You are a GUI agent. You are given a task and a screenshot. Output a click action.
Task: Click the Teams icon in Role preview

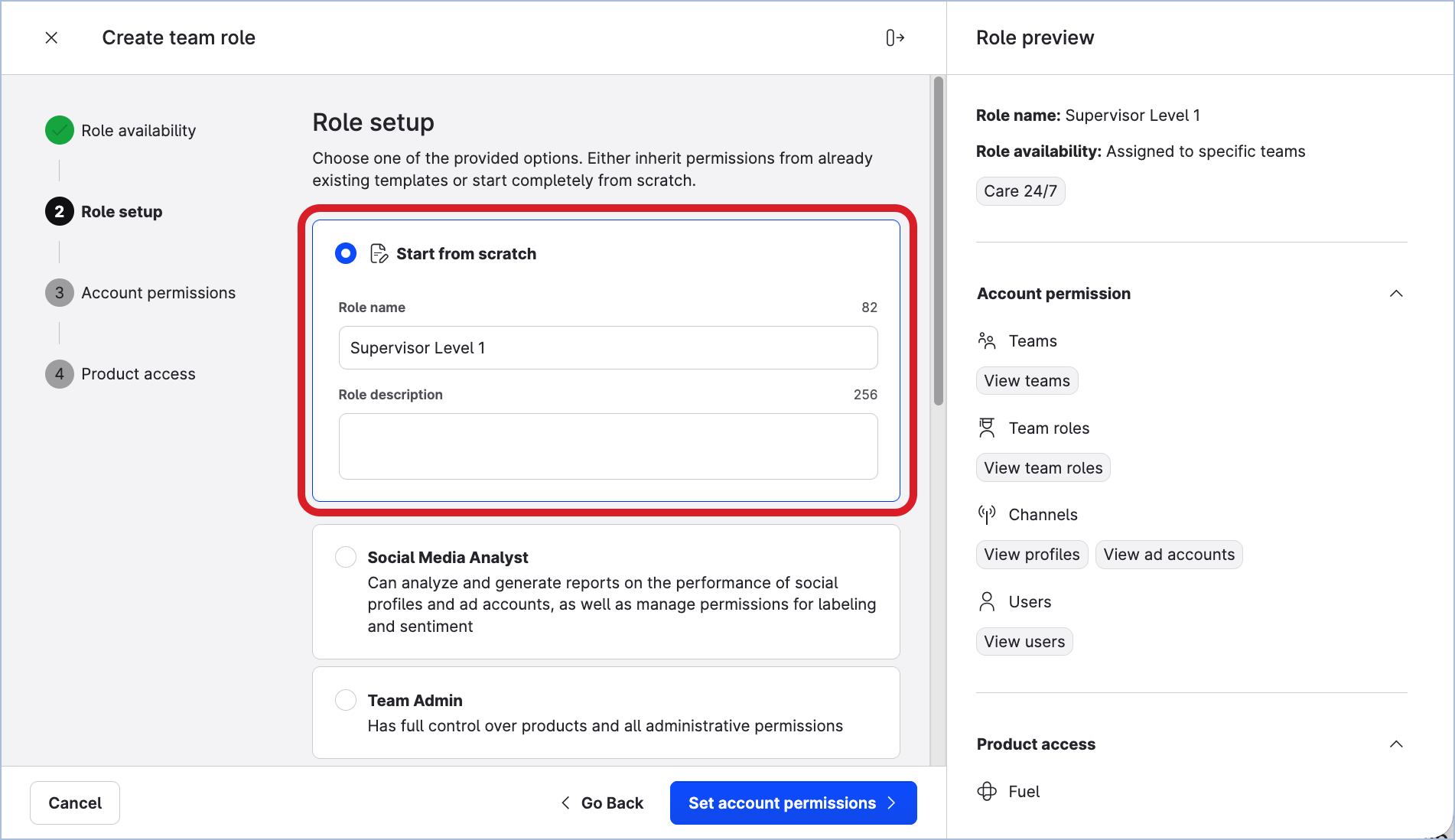tap(987, 341)
